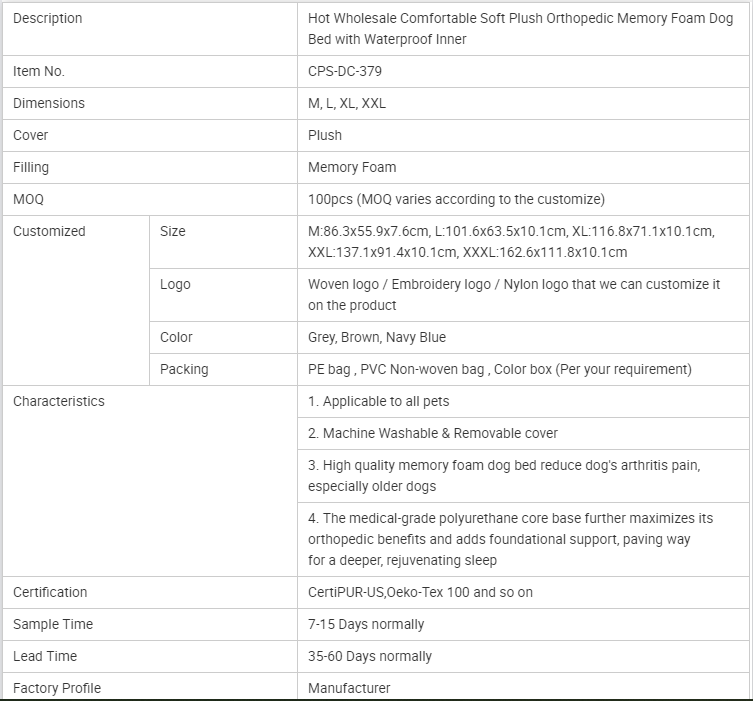
Task: Click the color options Grey, Brown, Navy Blue
Action: [377, 337]
